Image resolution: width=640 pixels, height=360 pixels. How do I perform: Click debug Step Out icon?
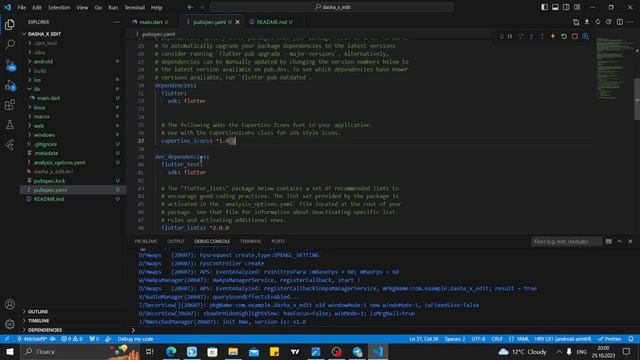tap(542, 36)
